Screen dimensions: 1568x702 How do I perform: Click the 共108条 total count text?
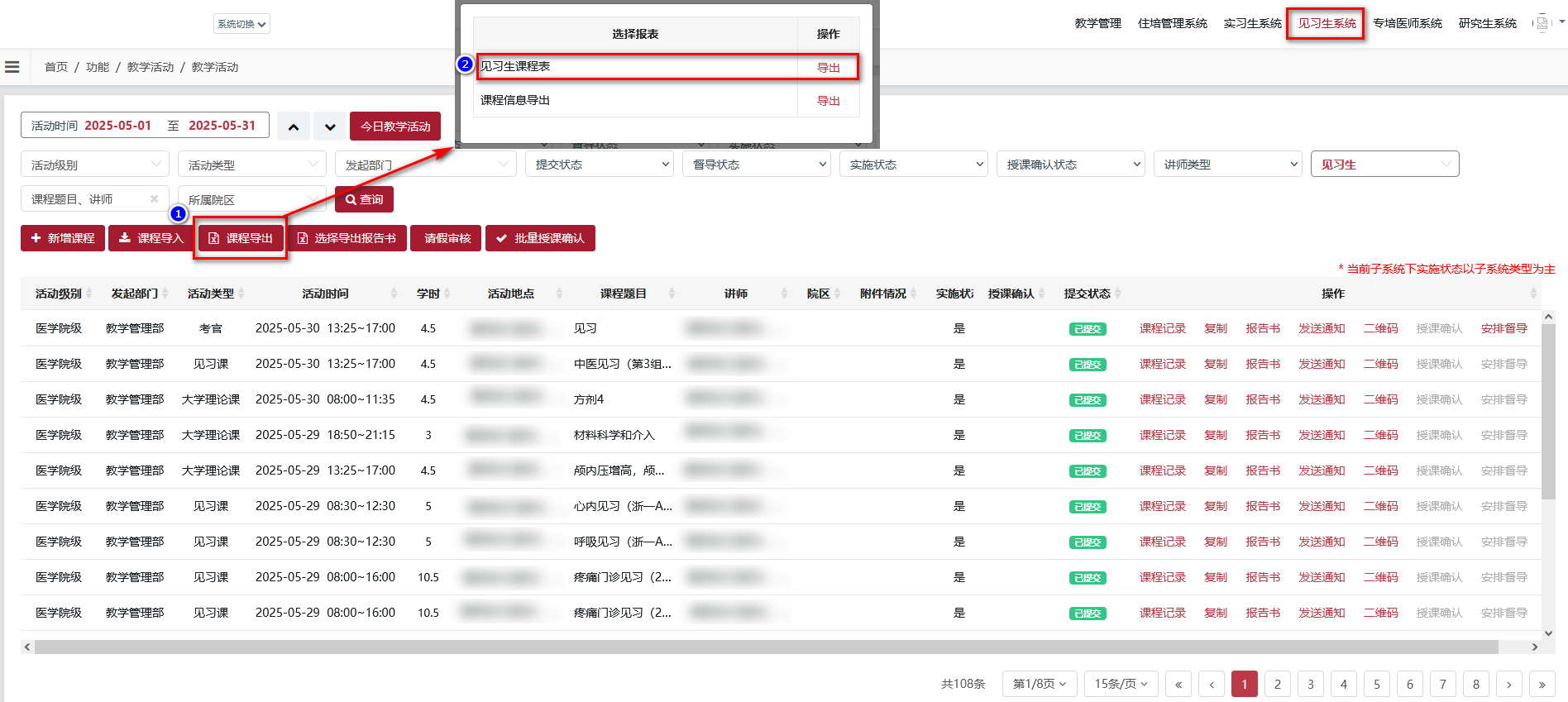[963, 684]
